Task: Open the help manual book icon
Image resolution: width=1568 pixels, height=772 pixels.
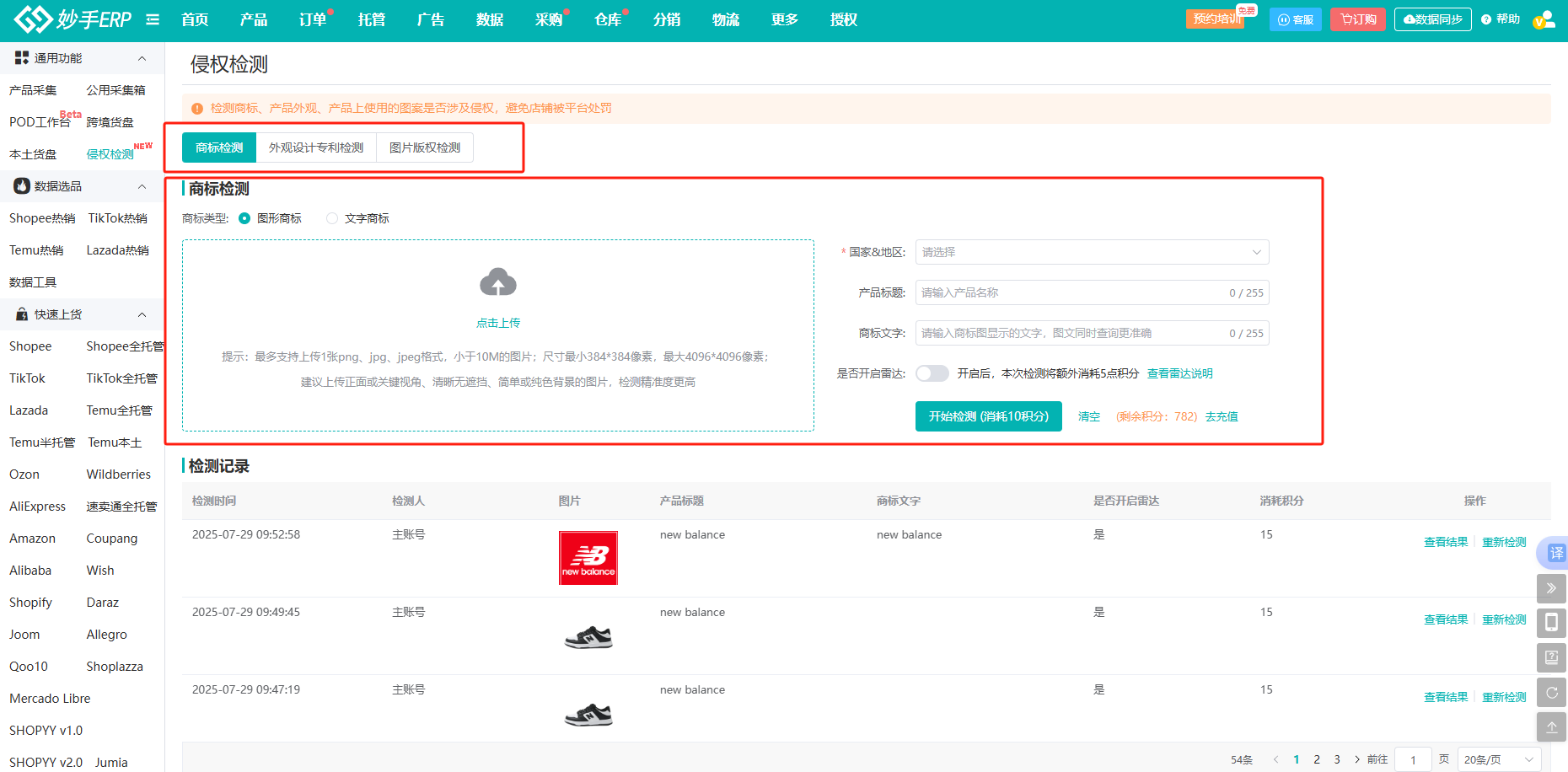Action: (1551, 657)
